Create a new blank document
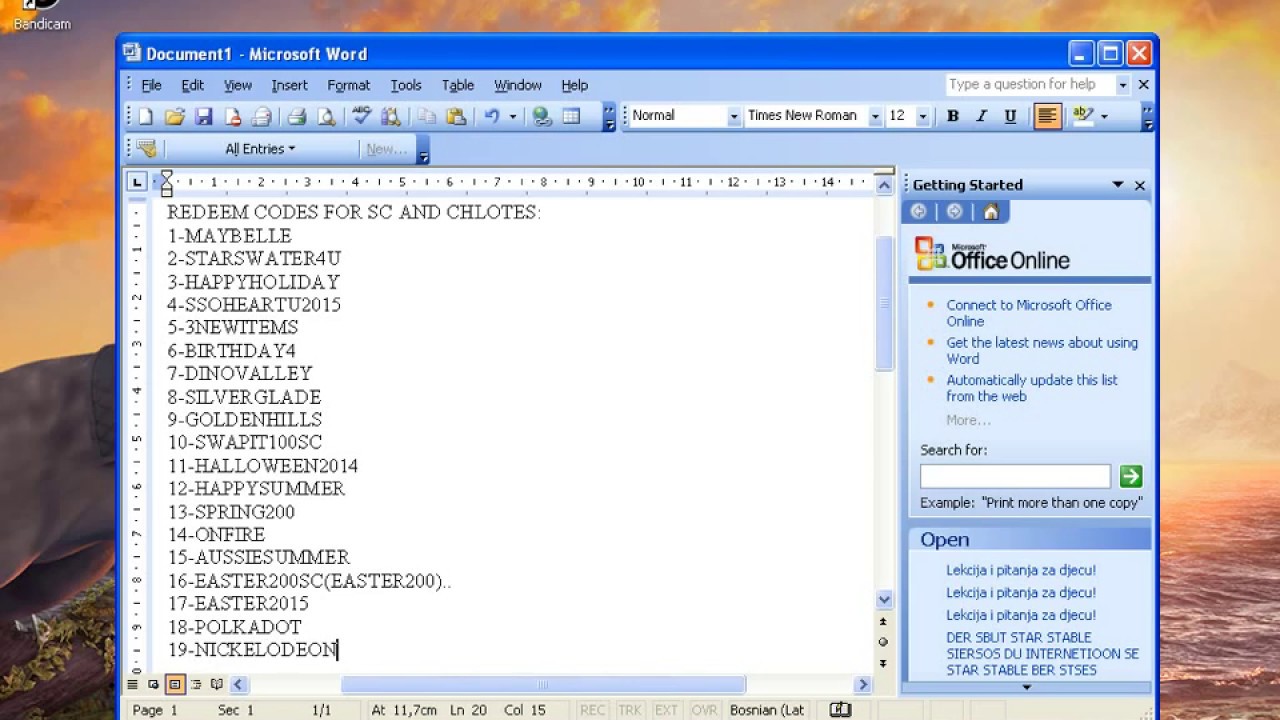 (x=146, y=117)
